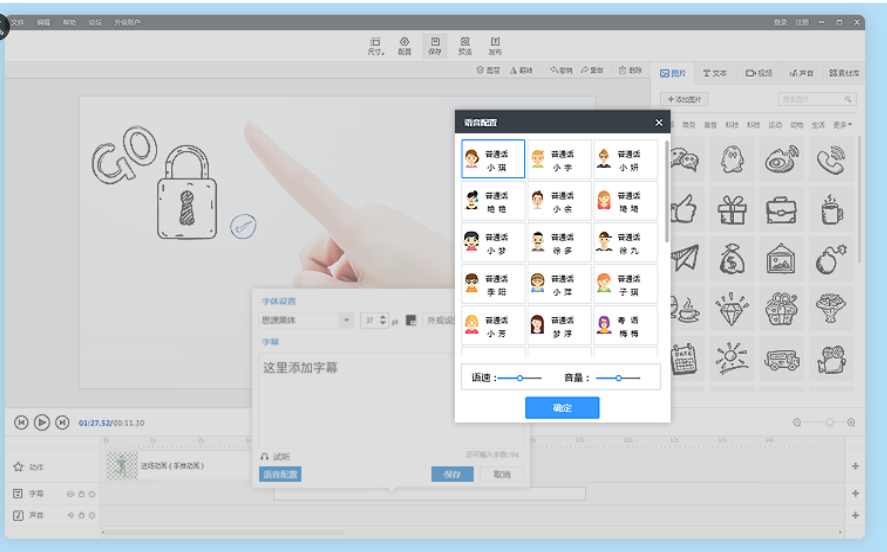Click the headphone 试听 preview link
The width and height of the screenshot is (887, 552).
click(x=275, y=456)
